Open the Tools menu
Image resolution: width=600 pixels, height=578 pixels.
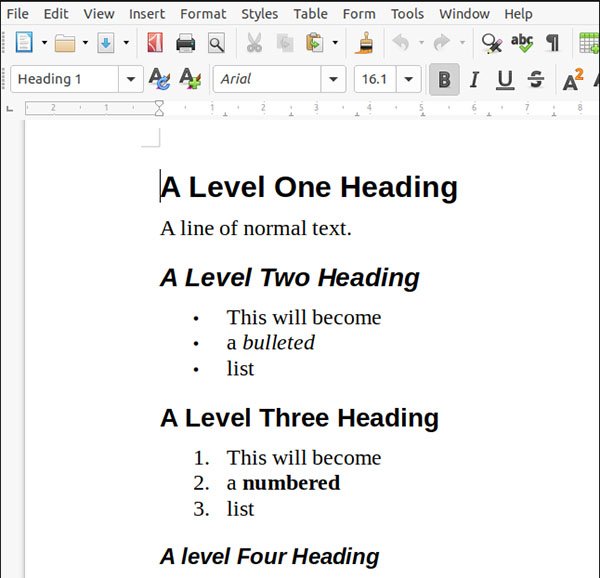(407, 14)
